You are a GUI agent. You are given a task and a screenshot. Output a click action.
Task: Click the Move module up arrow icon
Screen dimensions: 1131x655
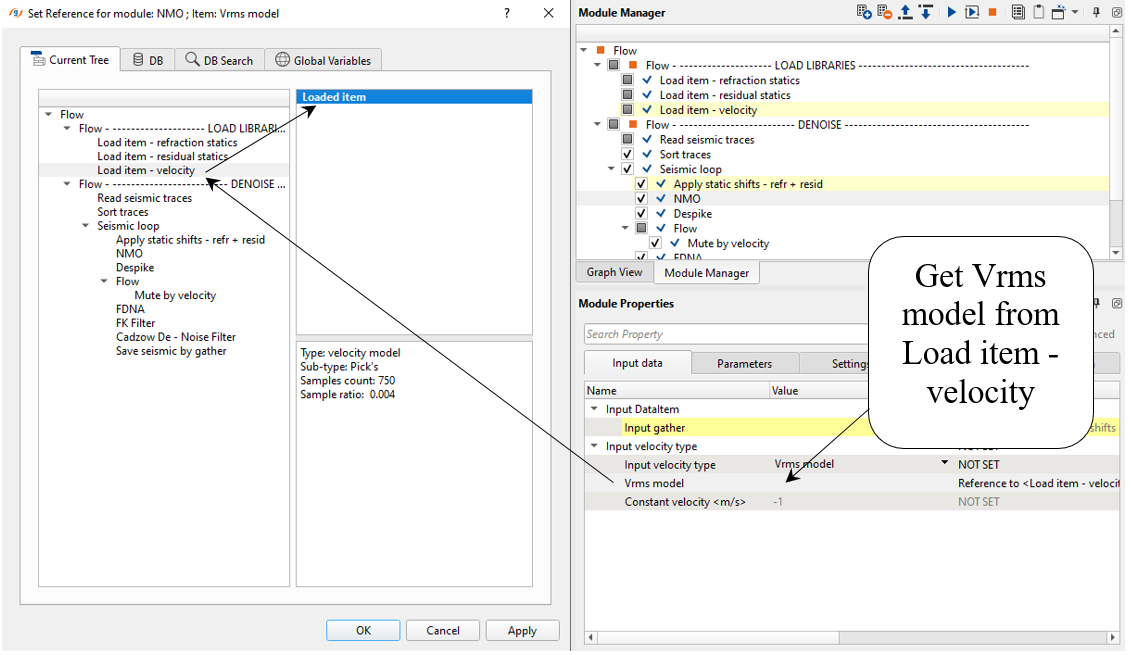(905, 12)
